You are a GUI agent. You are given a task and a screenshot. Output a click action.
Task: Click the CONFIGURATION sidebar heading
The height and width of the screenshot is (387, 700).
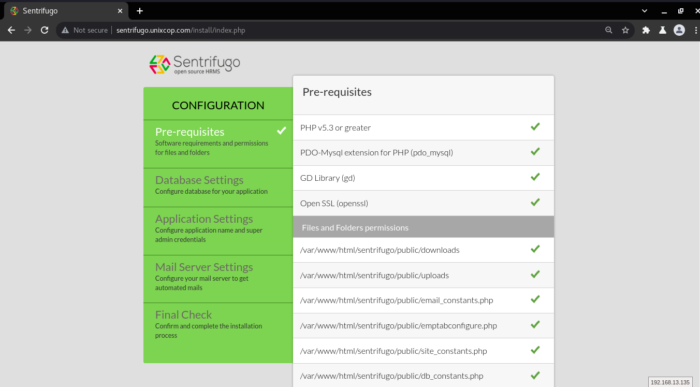click(x=218, y=105)
